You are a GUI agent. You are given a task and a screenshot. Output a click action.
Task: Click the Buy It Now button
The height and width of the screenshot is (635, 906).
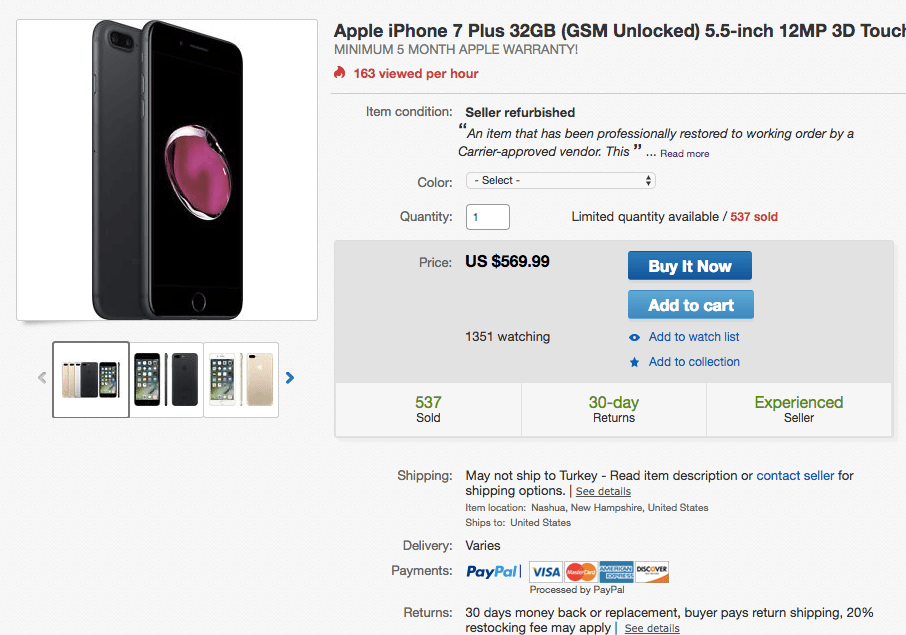tap(689, 265)
